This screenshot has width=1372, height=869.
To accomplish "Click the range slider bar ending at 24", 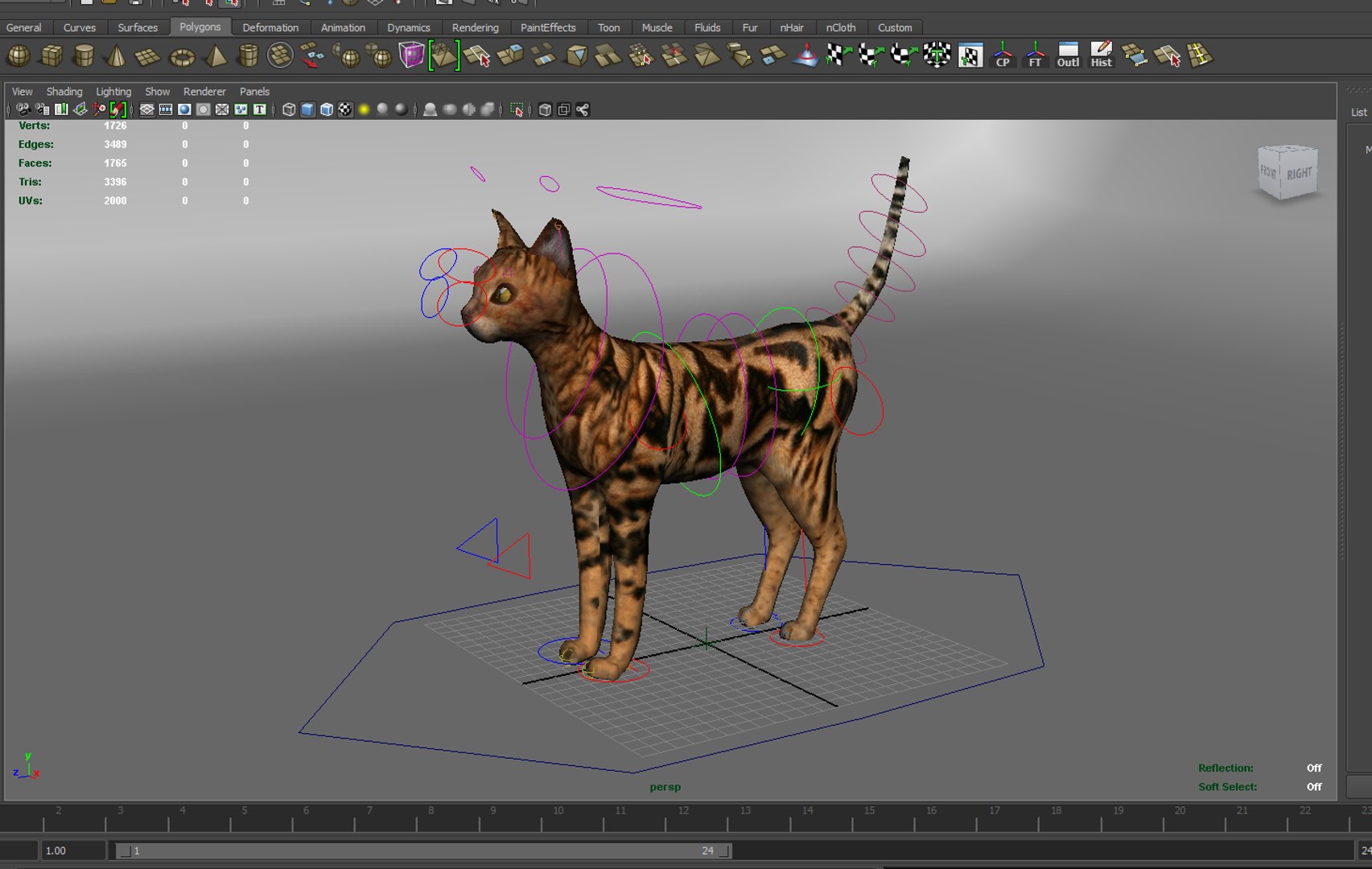I will coord(423,850).
